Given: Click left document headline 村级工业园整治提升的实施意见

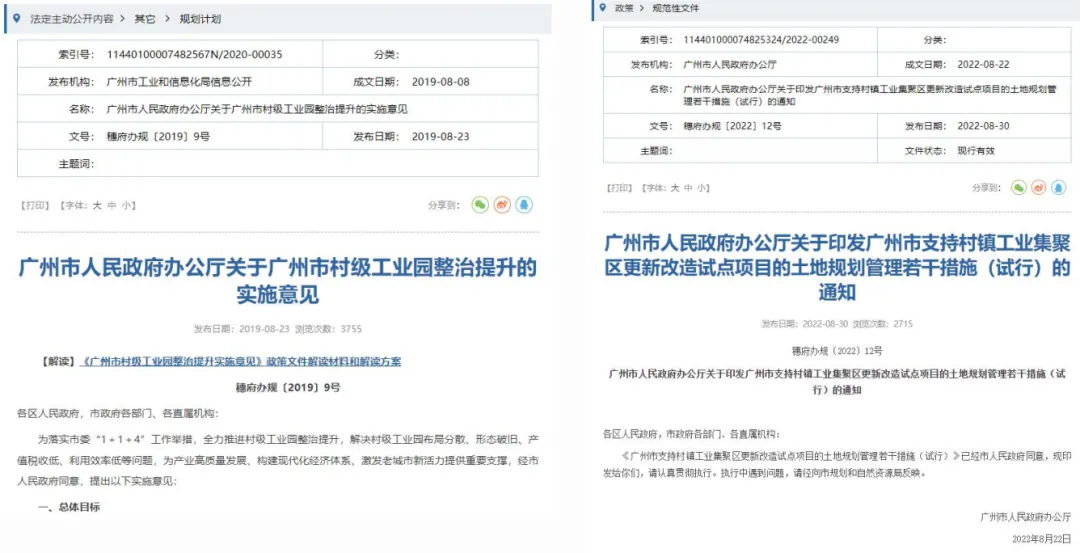Looking at the screenshot, I should [x=277, y=281].
